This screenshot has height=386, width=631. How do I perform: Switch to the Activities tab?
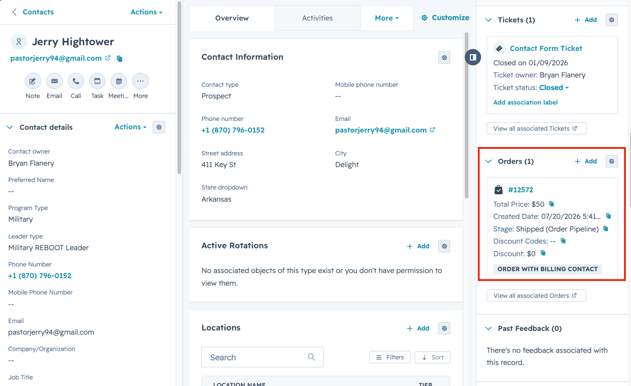tap(318, 18)
